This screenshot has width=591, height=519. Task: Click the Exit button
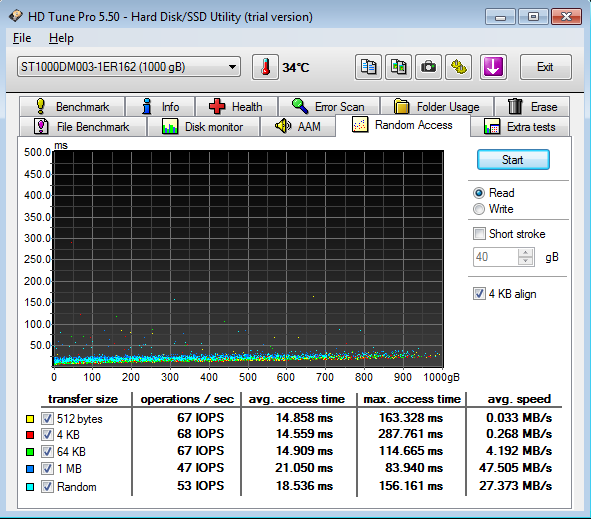[545, 67]
